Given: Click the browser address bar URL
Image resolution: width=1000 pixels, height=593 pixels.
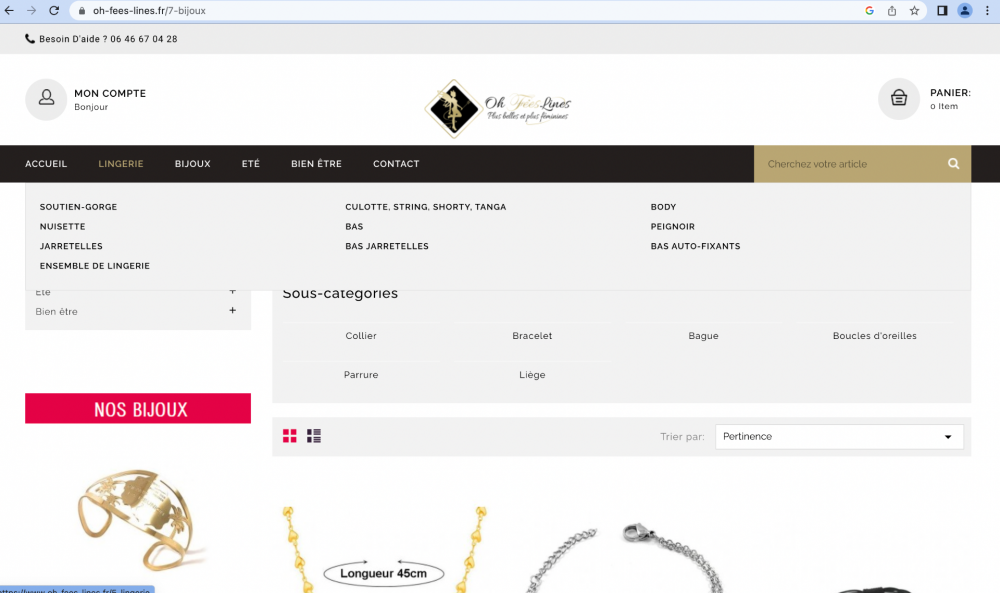Looking at the screenshot, I should (x=149, y=11).
